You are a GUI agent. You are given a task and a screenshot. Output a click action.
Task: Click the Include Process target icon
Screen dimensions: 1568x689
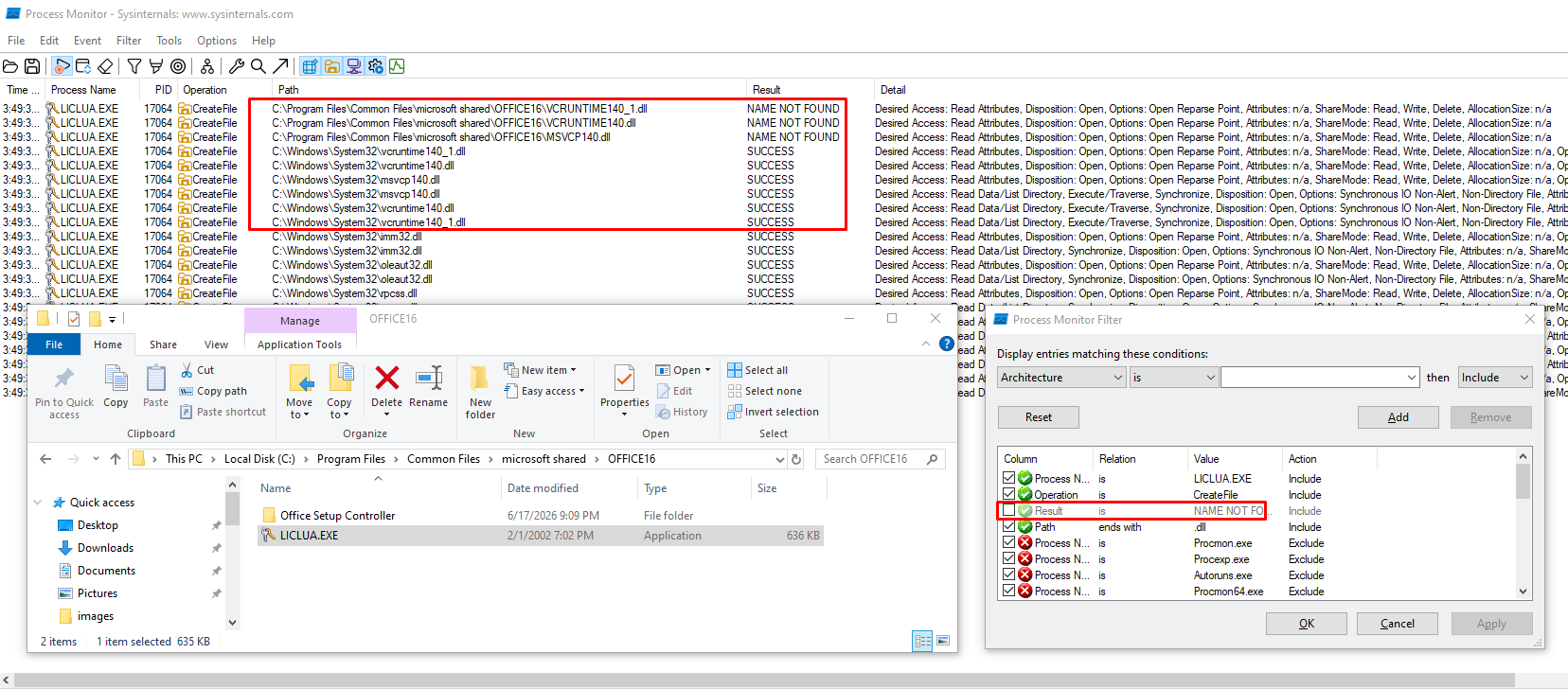[178, 66]
